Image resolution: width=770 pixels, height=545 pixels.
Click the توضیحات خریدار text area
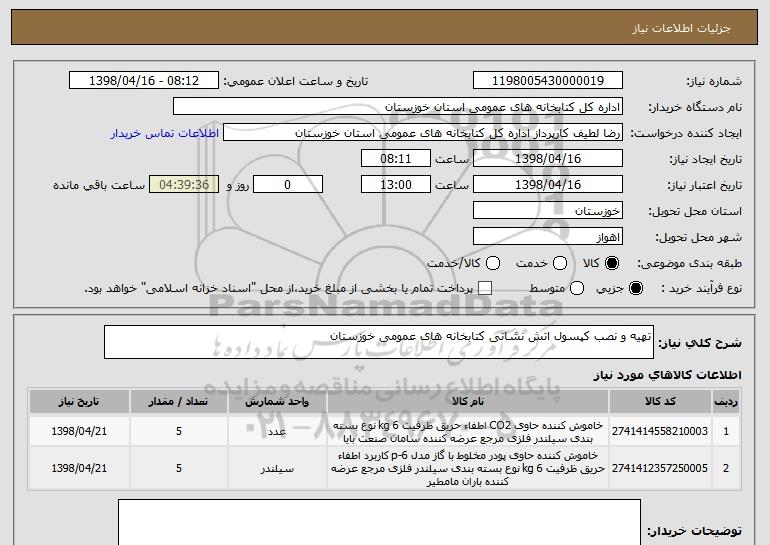[x=379, y=522]
